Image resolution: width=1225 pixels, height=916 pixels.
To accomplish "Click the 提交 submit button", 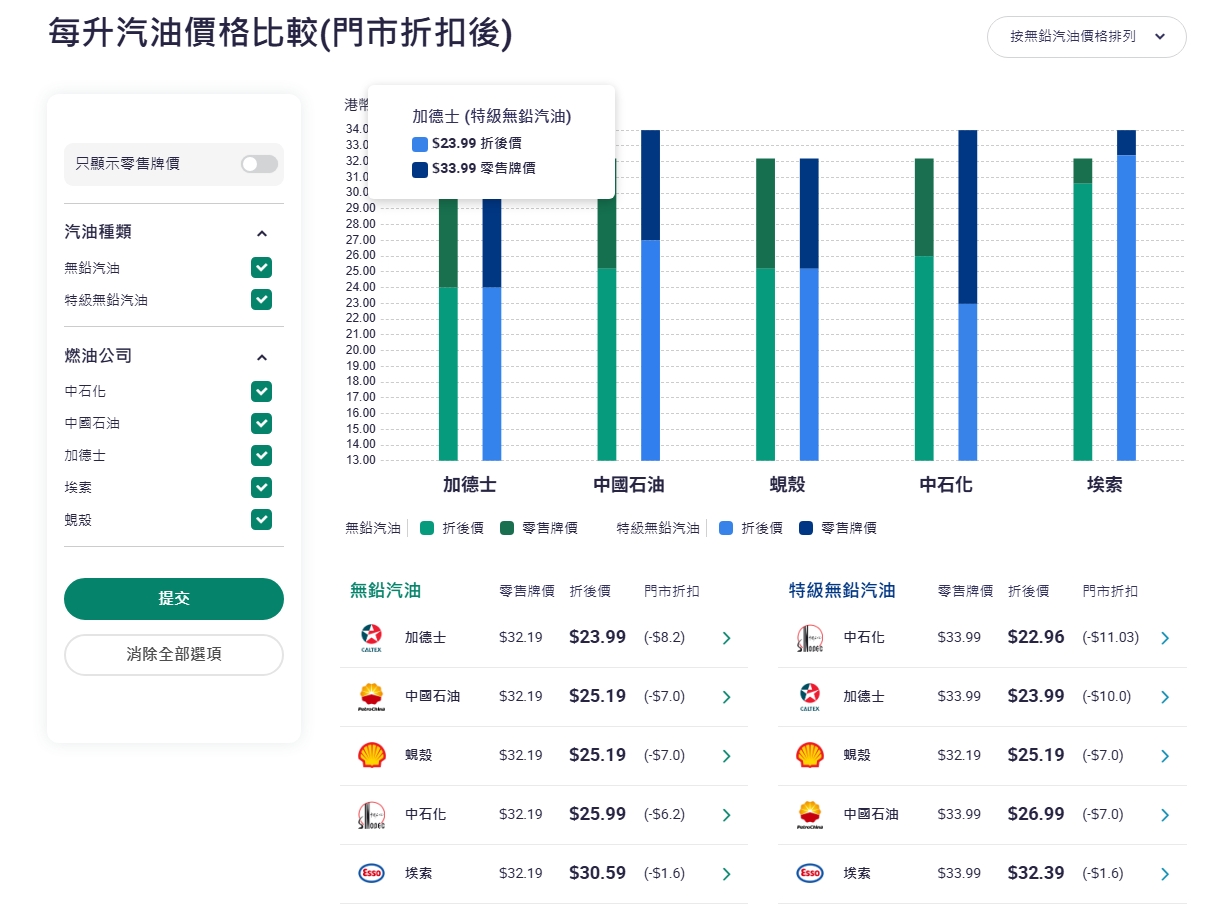I will (x=174, y=599).
